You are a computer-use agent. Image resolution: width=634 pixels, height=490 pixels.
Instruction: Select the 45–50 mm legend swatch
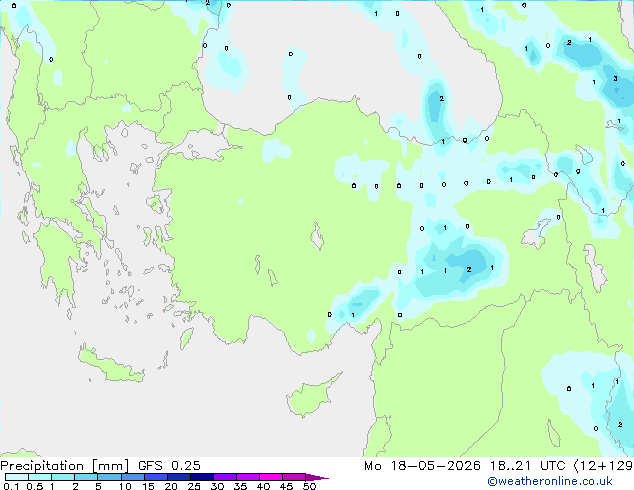294,477
